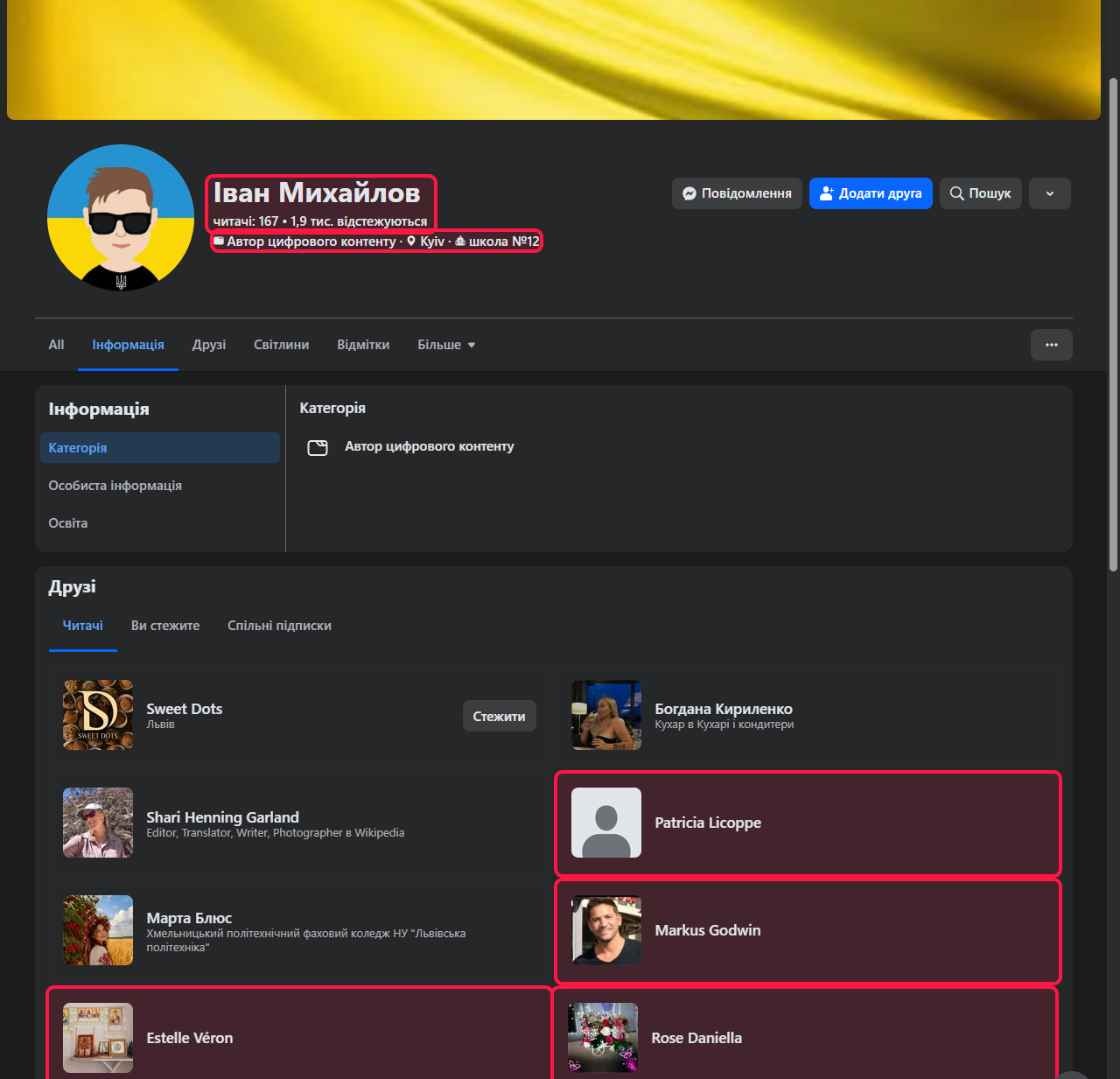Open Markus Godwin's profile photo
Screen dimensions: 1120x1079
point(606,930)
